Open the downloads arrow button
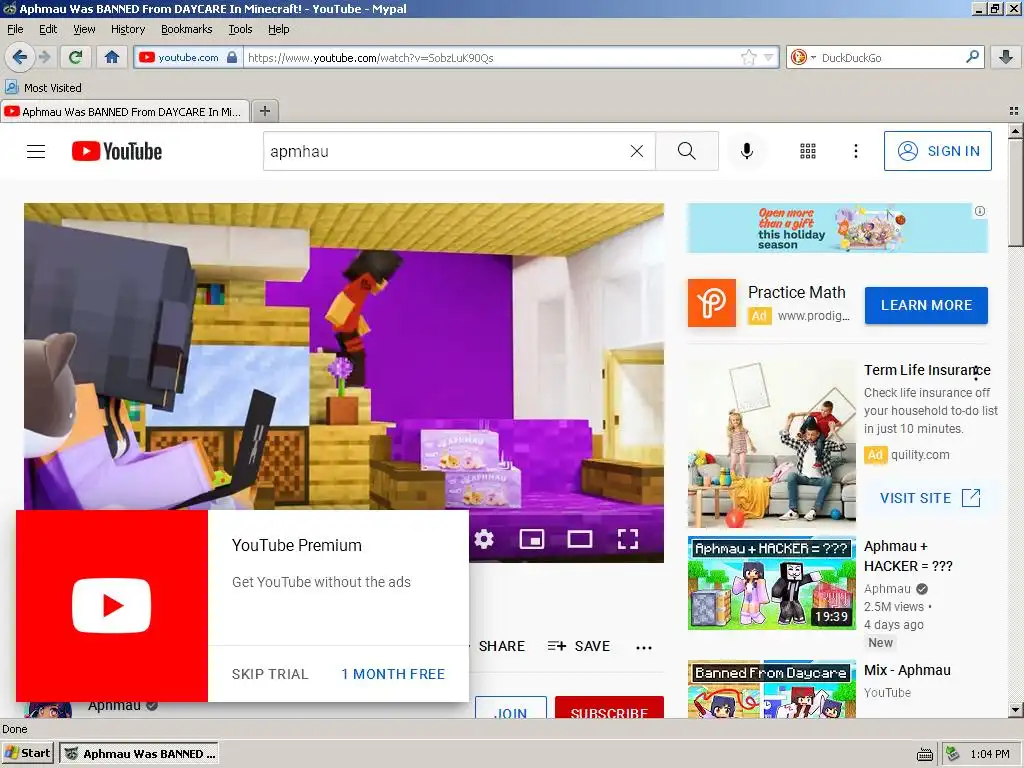The height and width of the screenshot is (768, 1024). (x=1006, y=57)
